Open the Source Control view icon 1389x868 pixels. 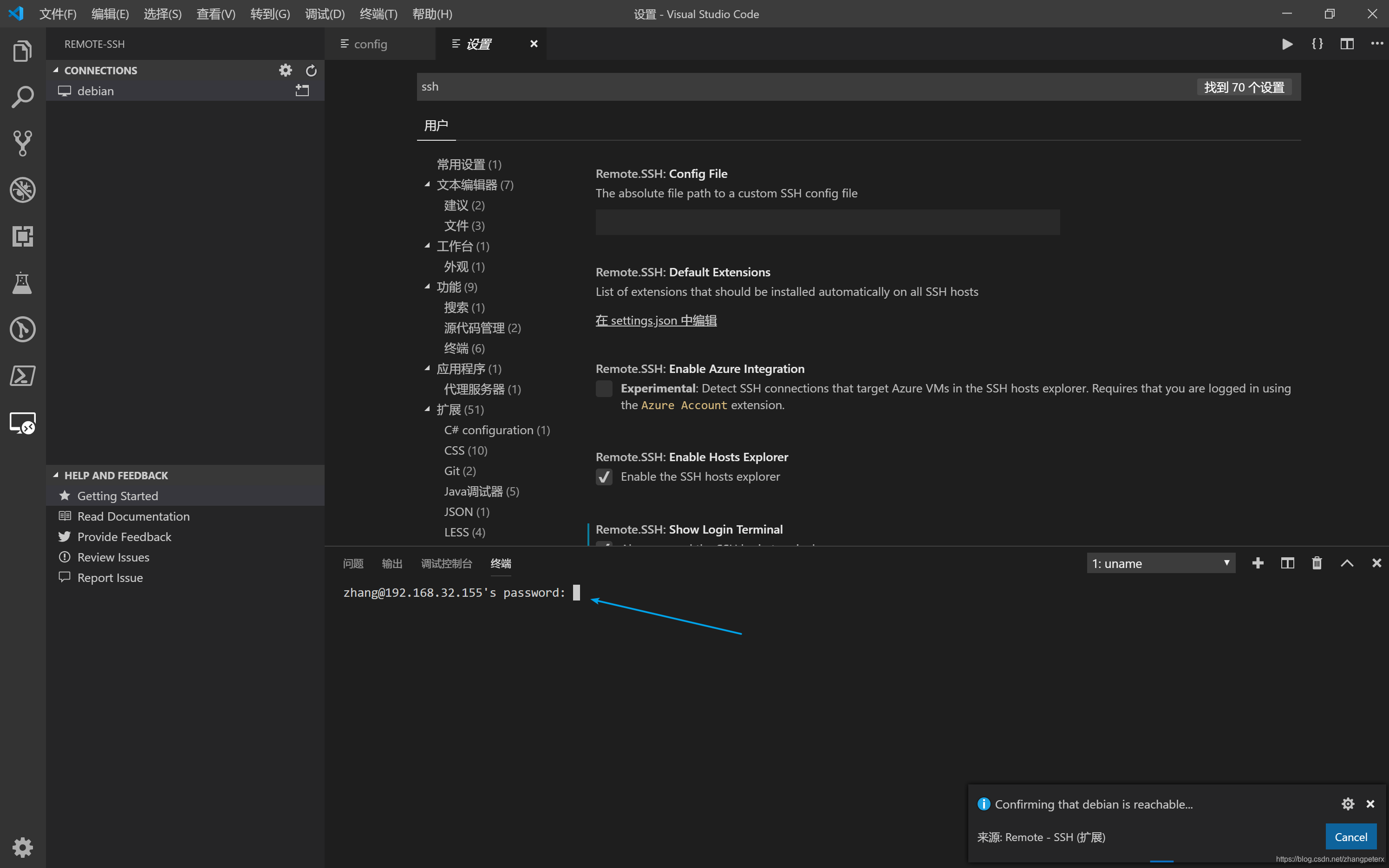(x=22, y=143)
